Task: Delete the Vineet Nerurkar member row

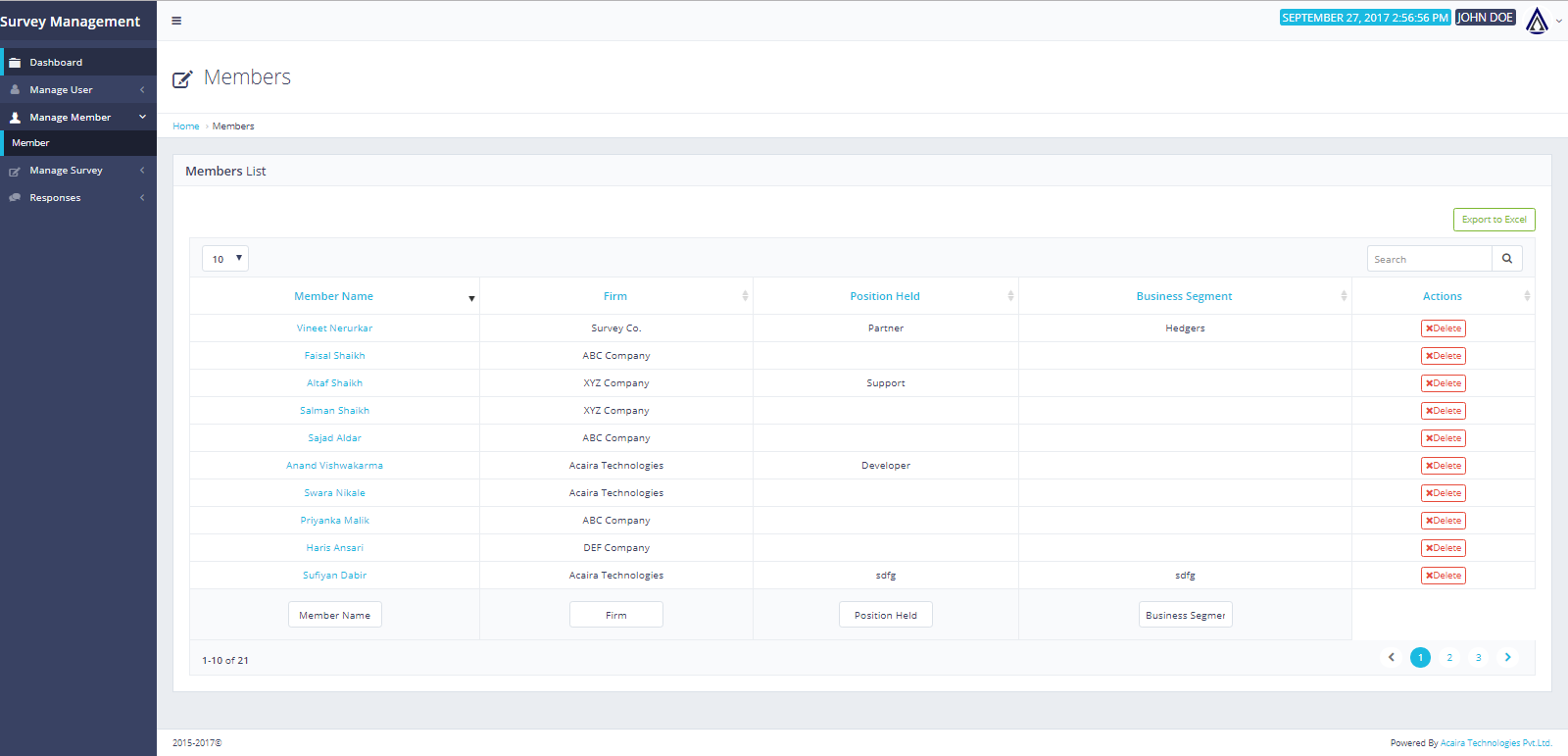Action: [x=1443, y=328]
